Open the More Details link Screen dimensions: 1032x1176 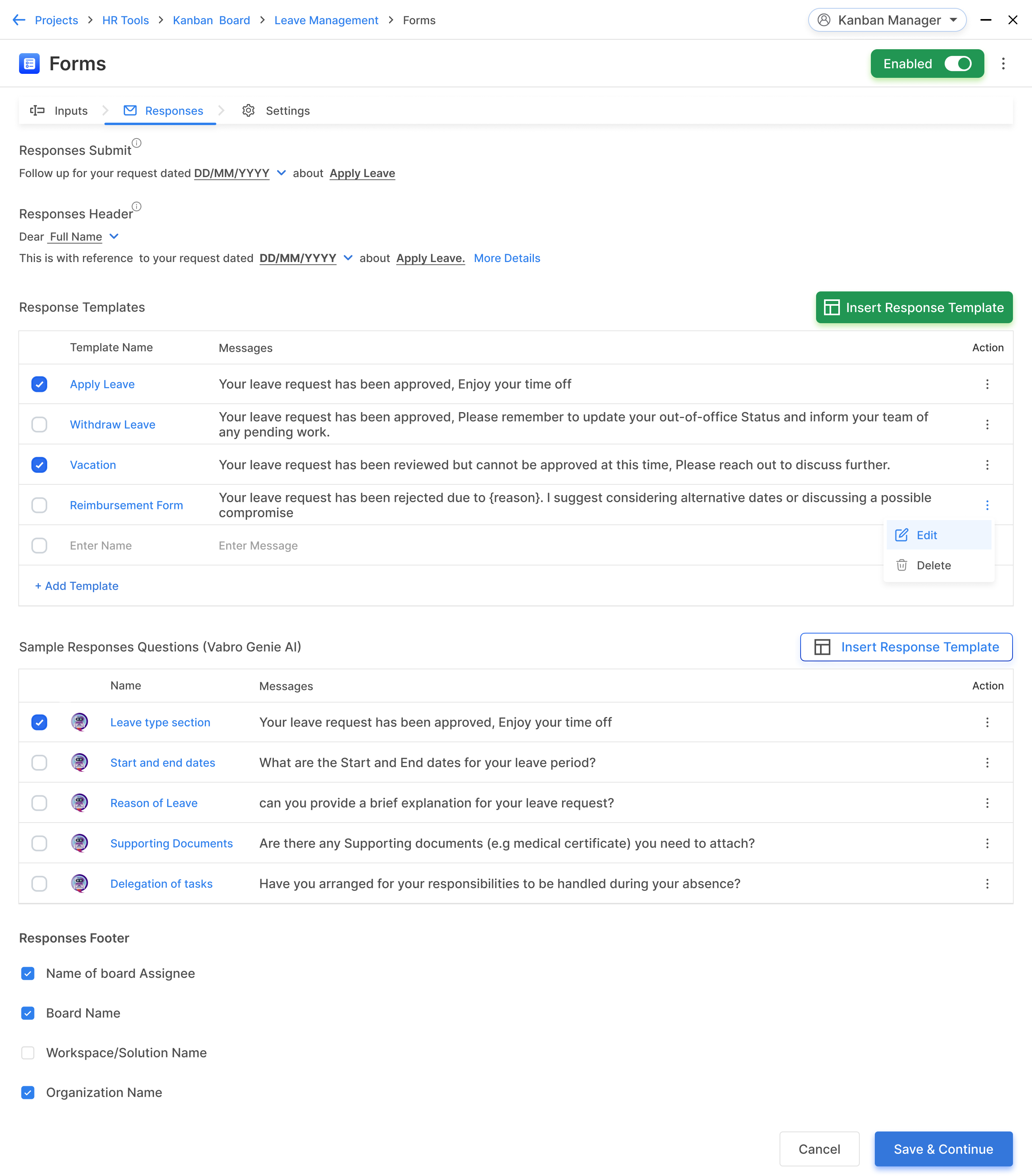(x=507, y=258)
